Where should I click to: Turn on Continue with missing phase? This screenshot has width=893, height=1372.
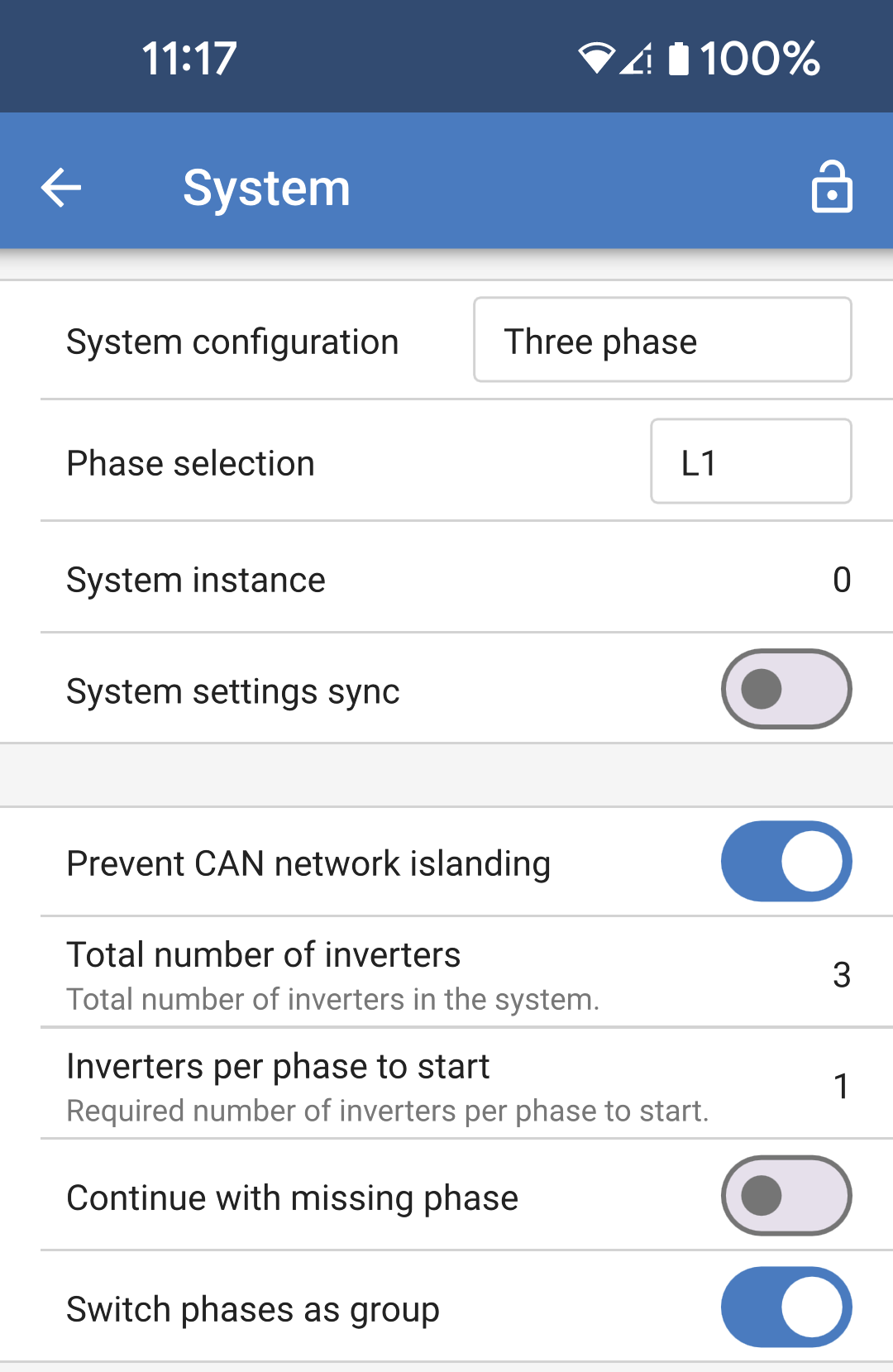(x=786, y=1196)
